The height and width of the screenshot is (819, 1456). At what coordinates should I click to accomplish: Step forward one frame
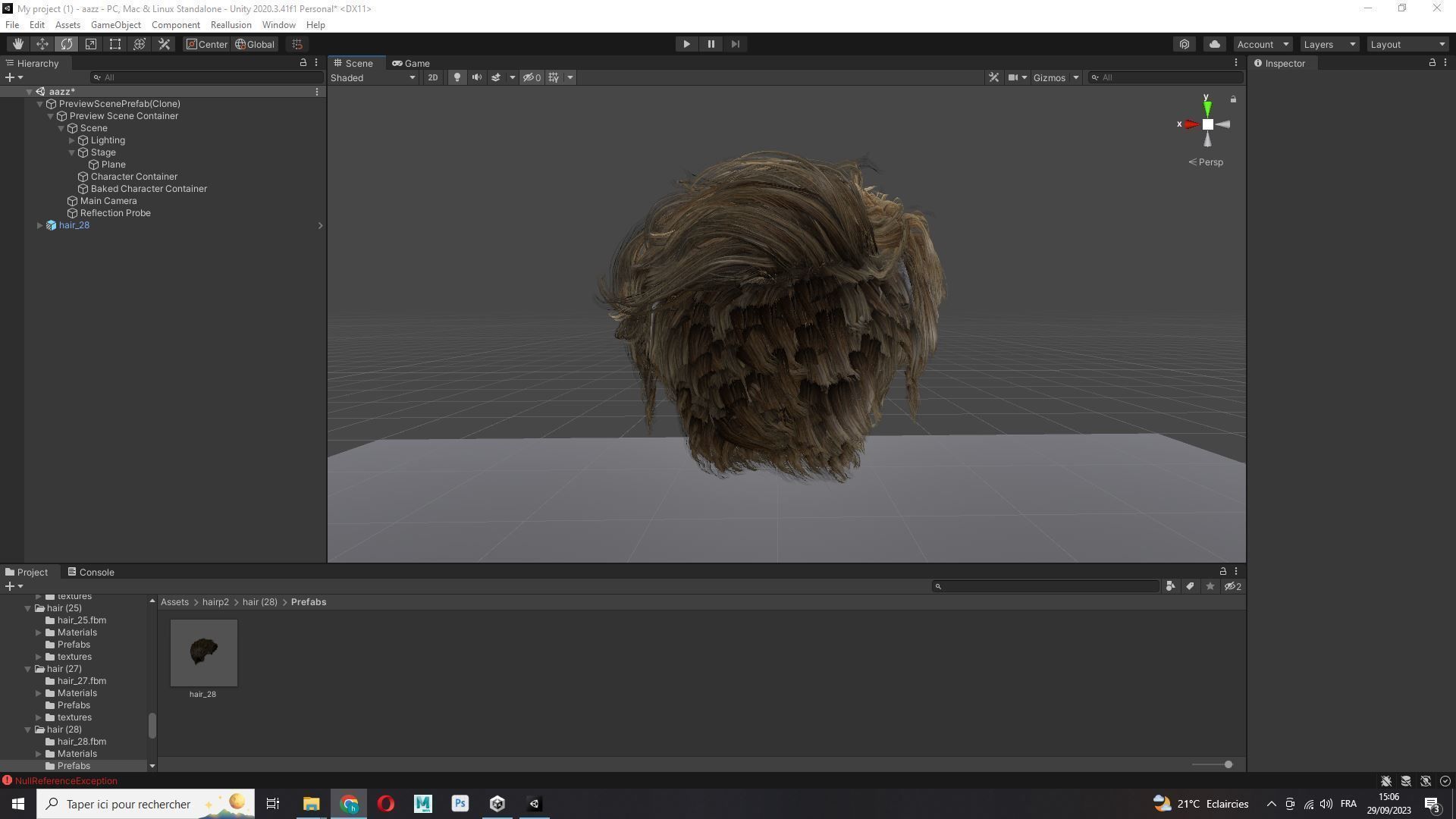[735, 44]
